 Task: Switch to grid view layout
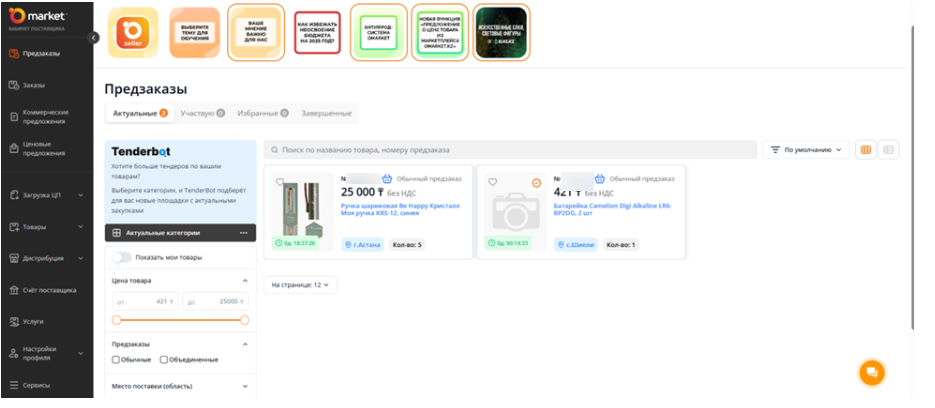865,150
